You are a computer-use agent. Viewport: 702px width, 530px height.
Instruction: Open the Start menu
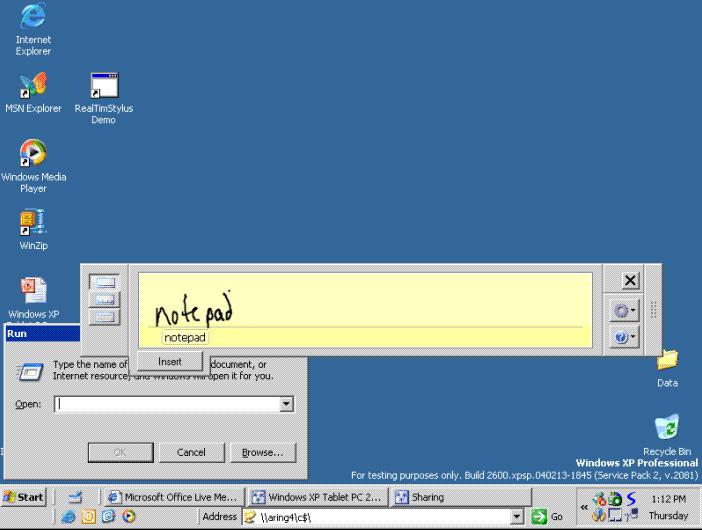click(24, 497)
